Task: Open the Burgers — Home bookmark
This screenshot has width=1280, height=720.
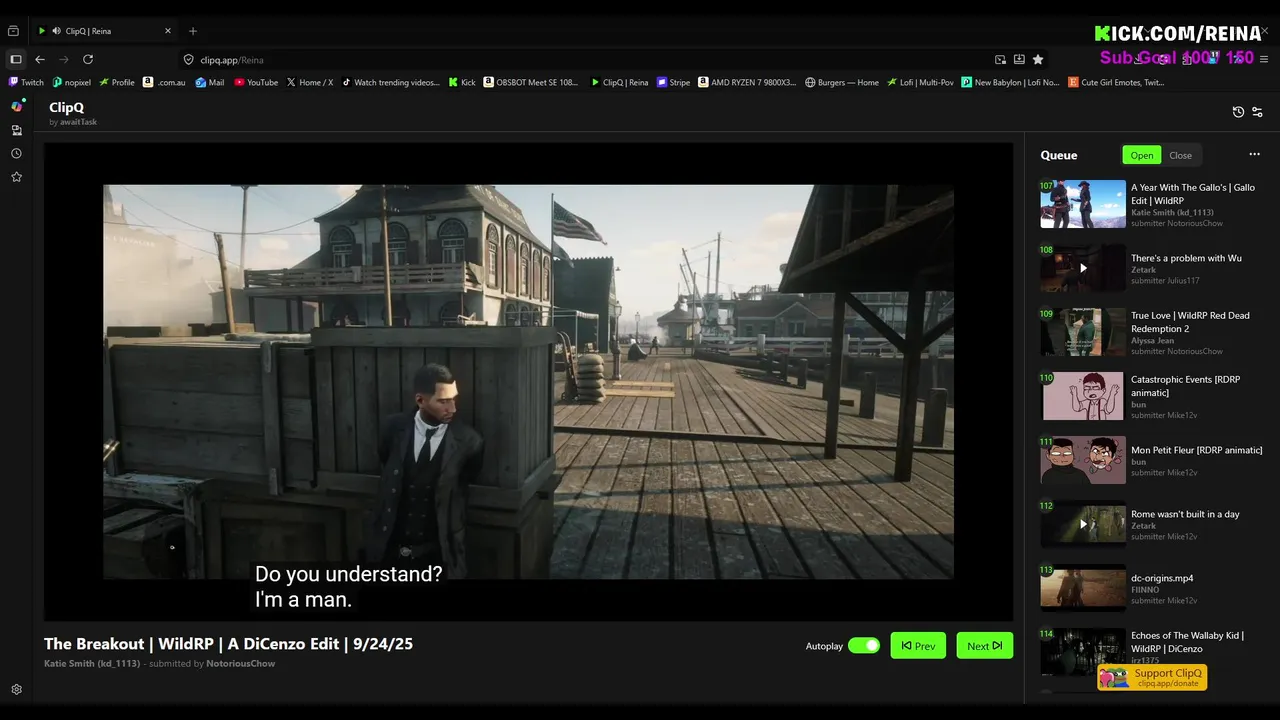Action: tap(842, 83)
